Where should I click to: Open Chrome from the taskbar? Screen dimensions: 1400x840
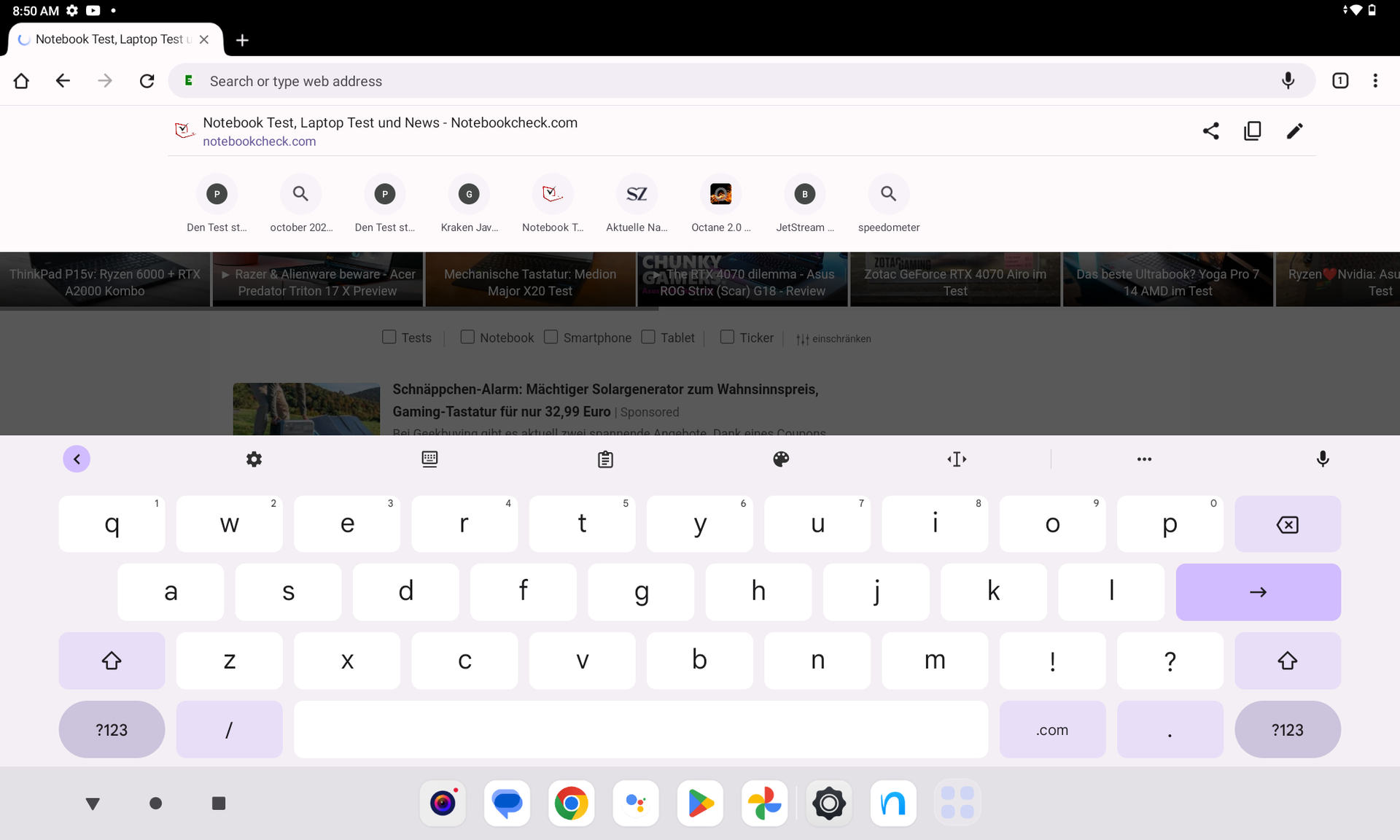[571, 804]
